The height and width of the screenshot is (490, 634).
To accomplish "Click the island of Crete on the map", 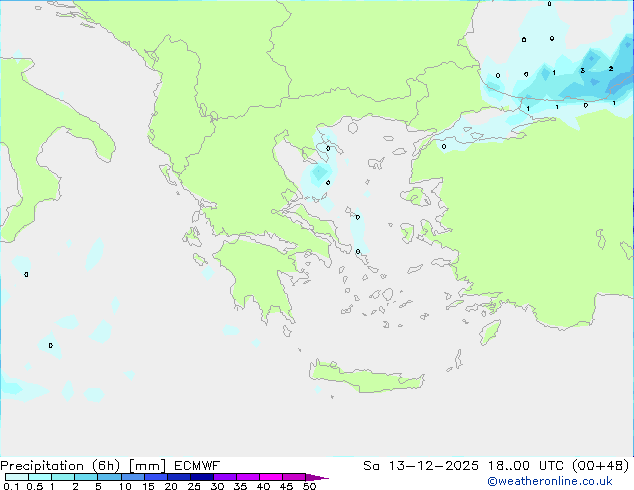I will pos(366,378).
